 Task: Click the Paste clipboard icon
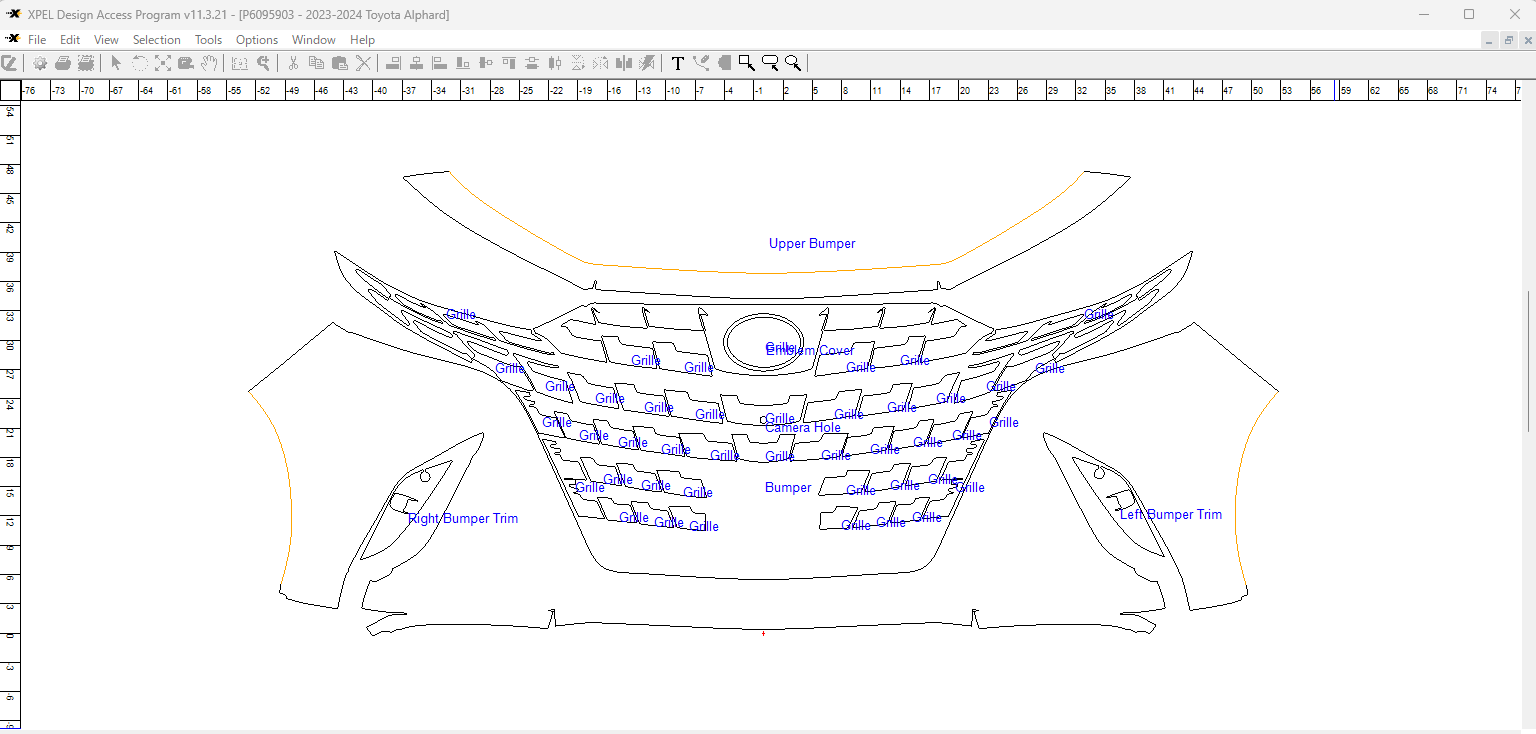coord(339,63)
